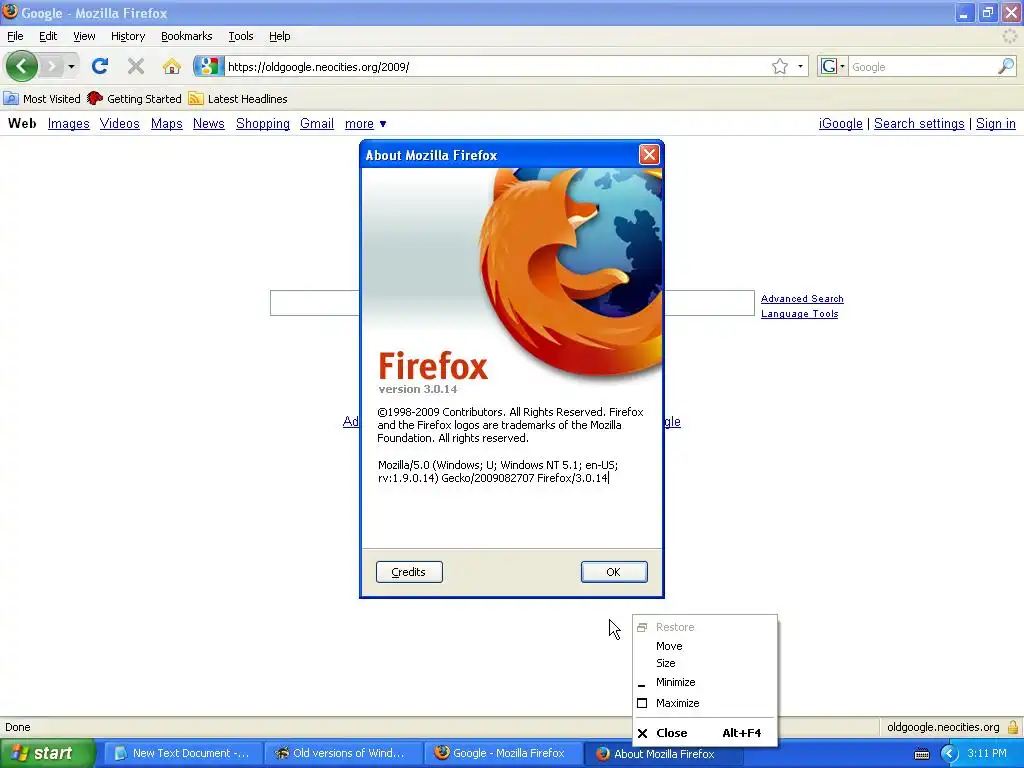Click the magnifying glass search icon

pyautogui.click(x=1006, y=66)
